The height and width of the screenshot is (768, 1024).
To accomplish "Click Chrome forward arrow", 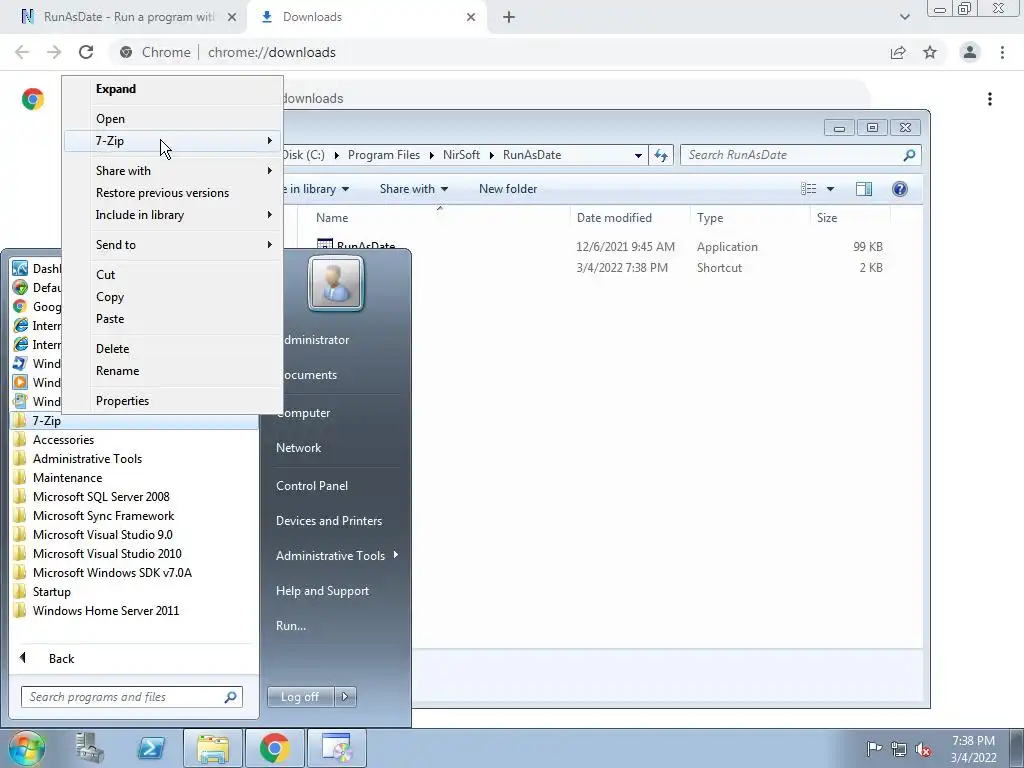I will coord(54,52).
